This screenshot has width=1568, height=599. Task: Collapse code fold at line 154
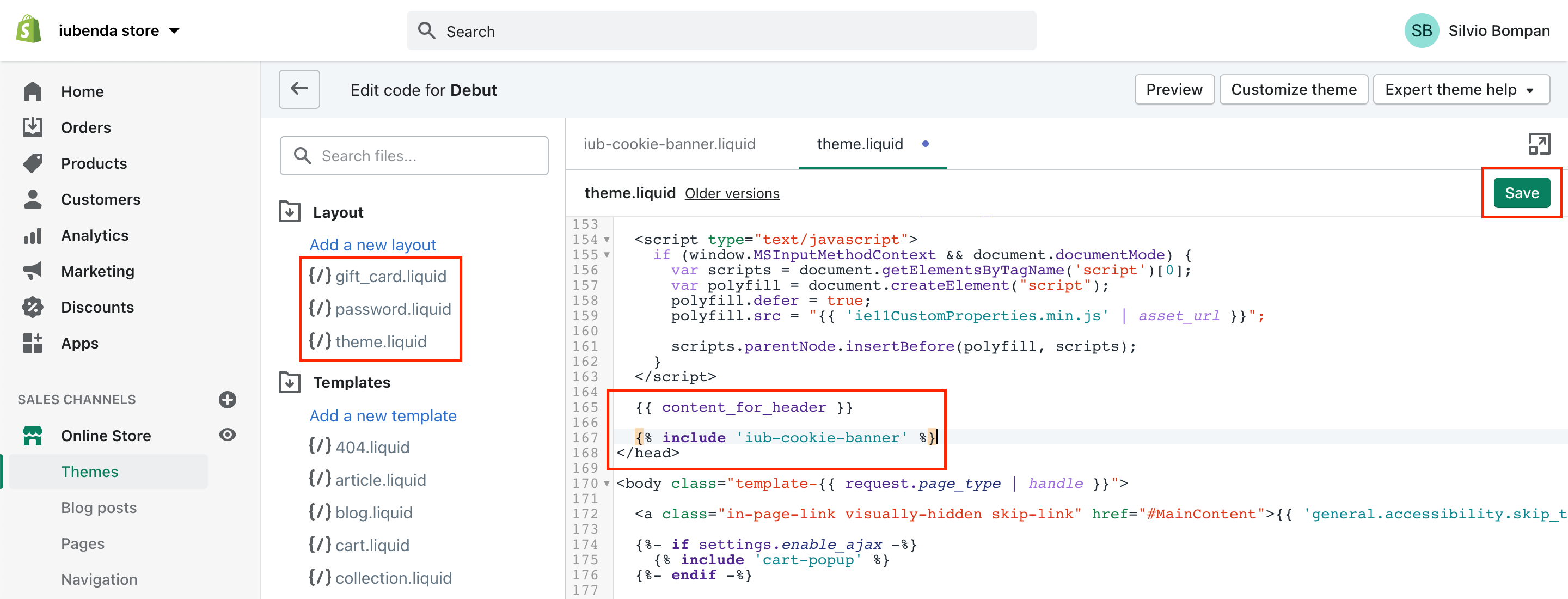[x=607, y=240]
